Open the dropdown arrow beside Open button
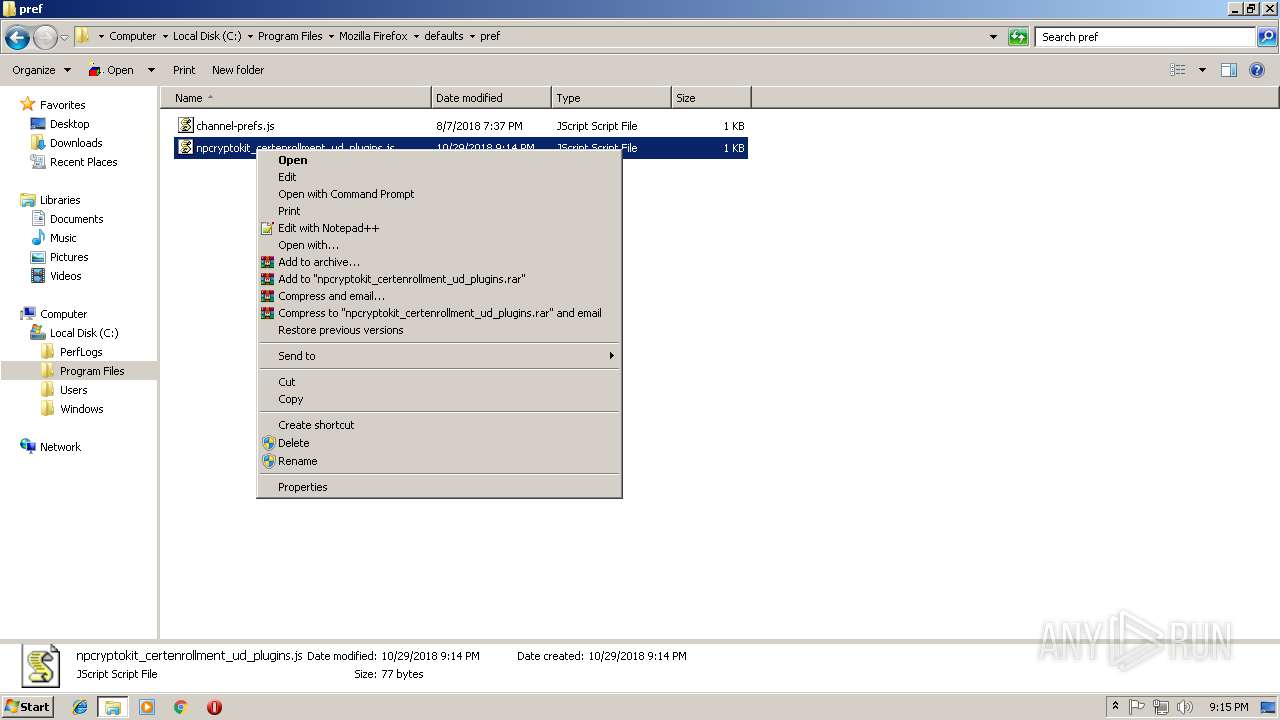 coord(151,70)
